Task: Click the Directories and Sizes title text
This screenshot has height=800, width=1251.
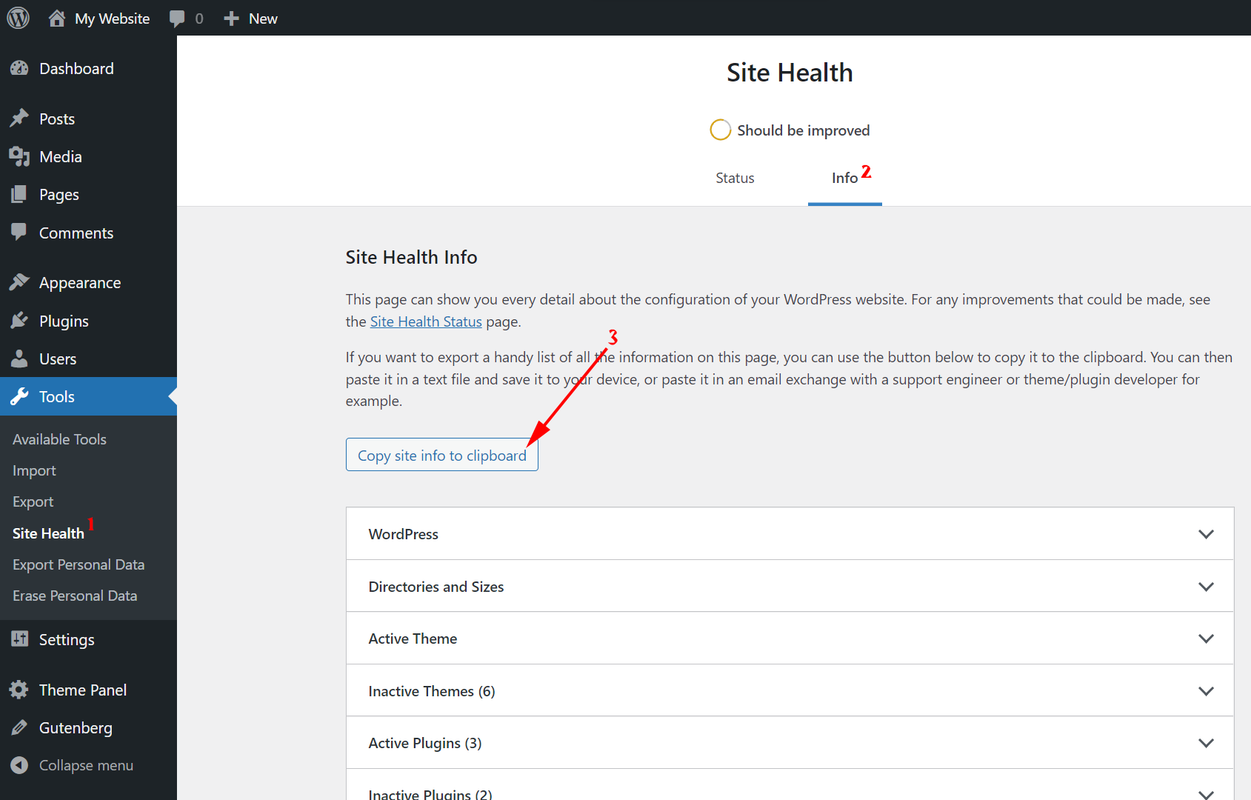Action: tap(436, 586)
